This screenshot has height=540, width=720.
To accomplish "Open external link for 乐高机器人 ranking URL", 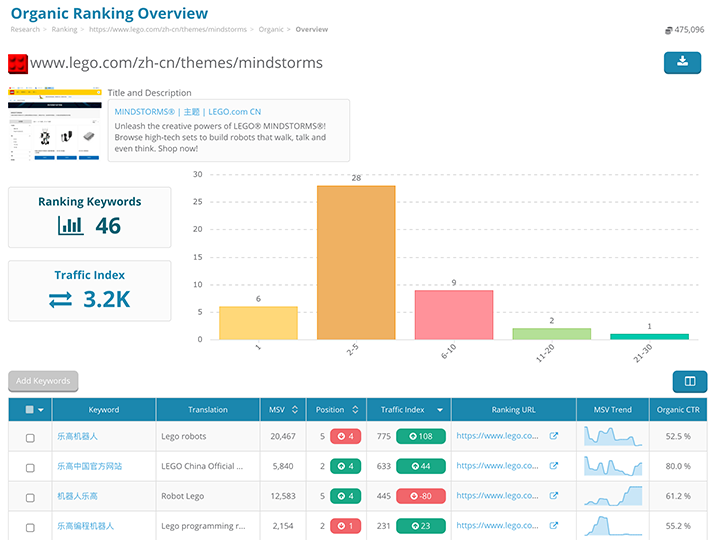I will (553, 437).
